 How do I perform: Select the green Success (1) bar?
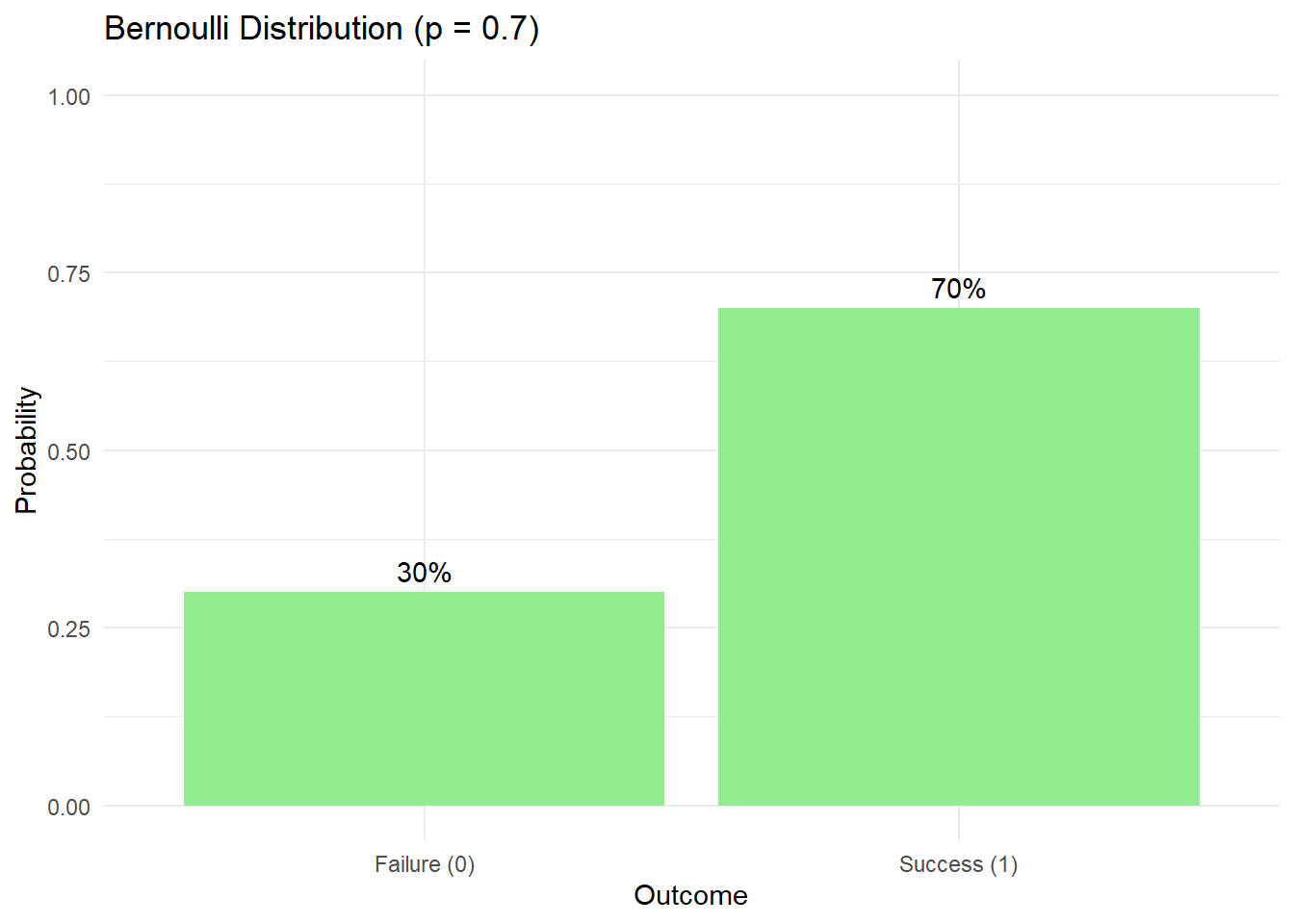[959, 556]
